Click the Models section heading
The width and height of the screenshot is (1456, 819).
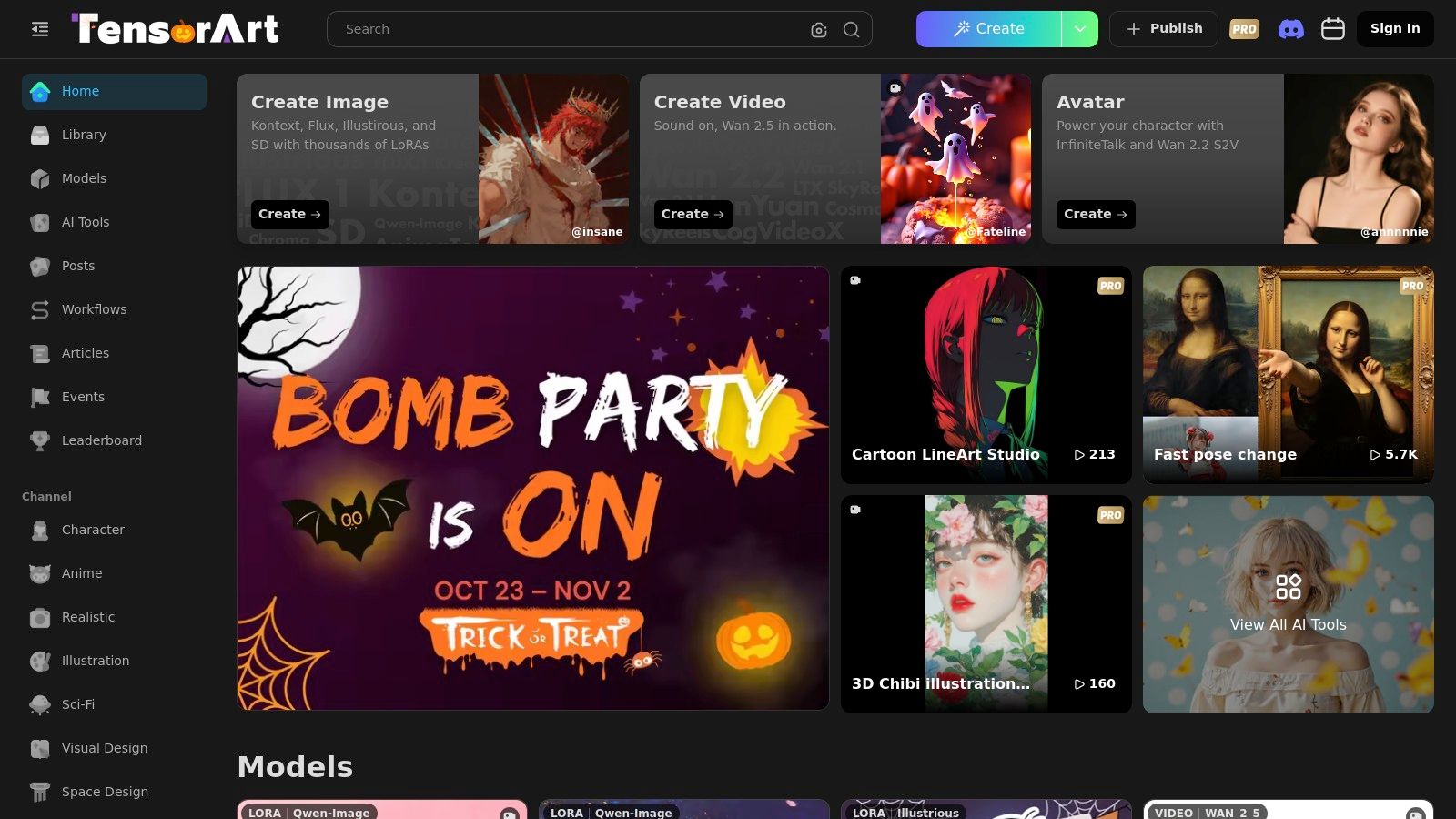(x=295, y=767)
